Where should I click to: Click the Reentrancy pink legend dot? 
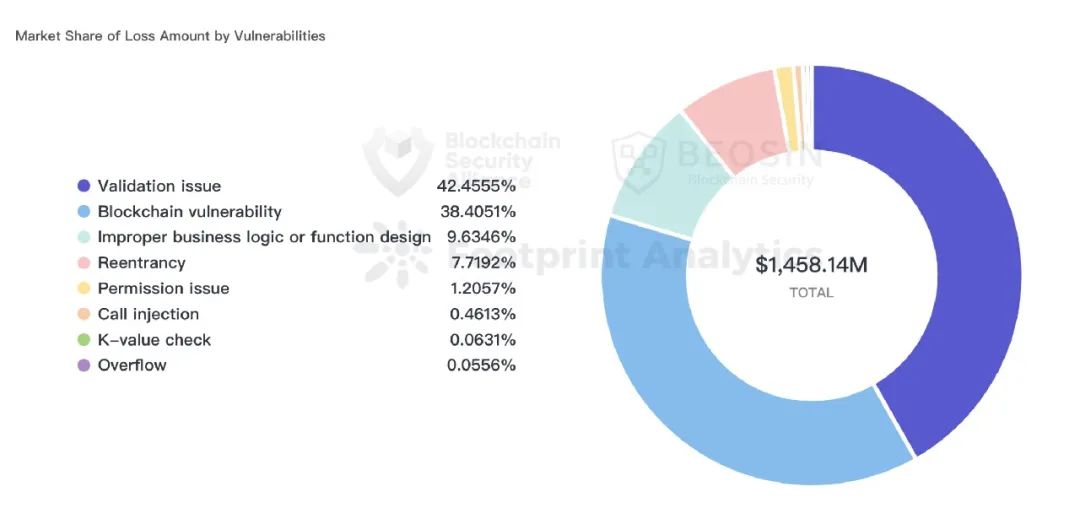pyautogui.click(x=84, y=263)
